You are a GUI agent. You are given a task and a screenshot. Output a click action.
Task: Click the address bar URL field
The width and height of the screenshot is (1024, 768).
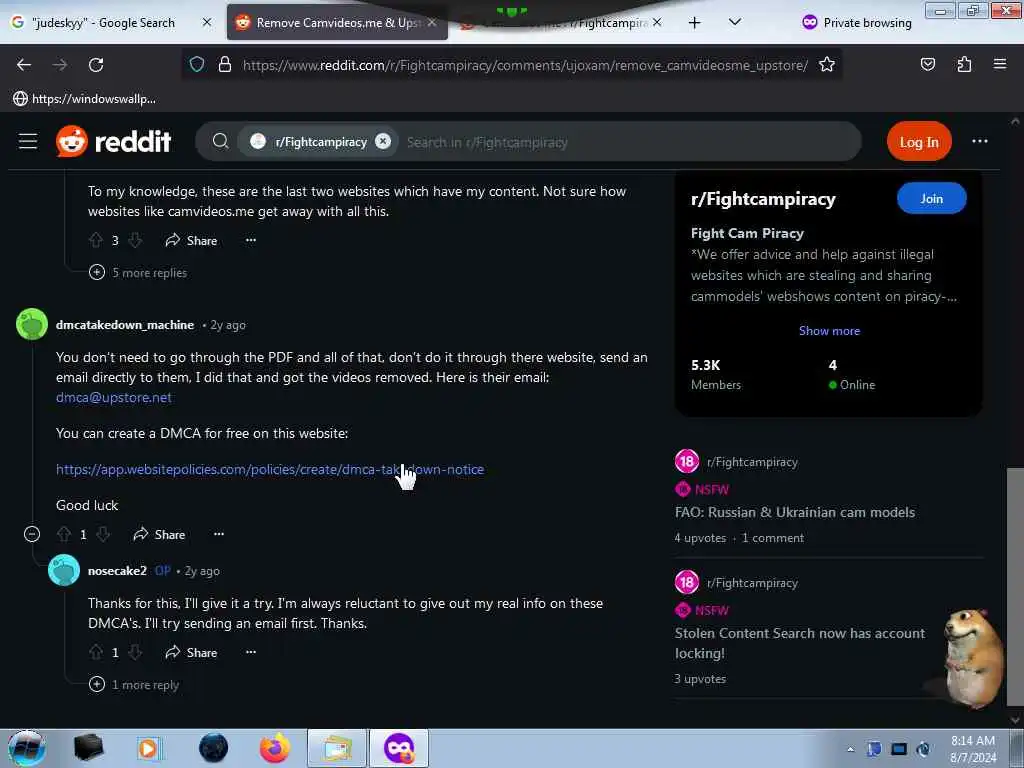(525, 65)
